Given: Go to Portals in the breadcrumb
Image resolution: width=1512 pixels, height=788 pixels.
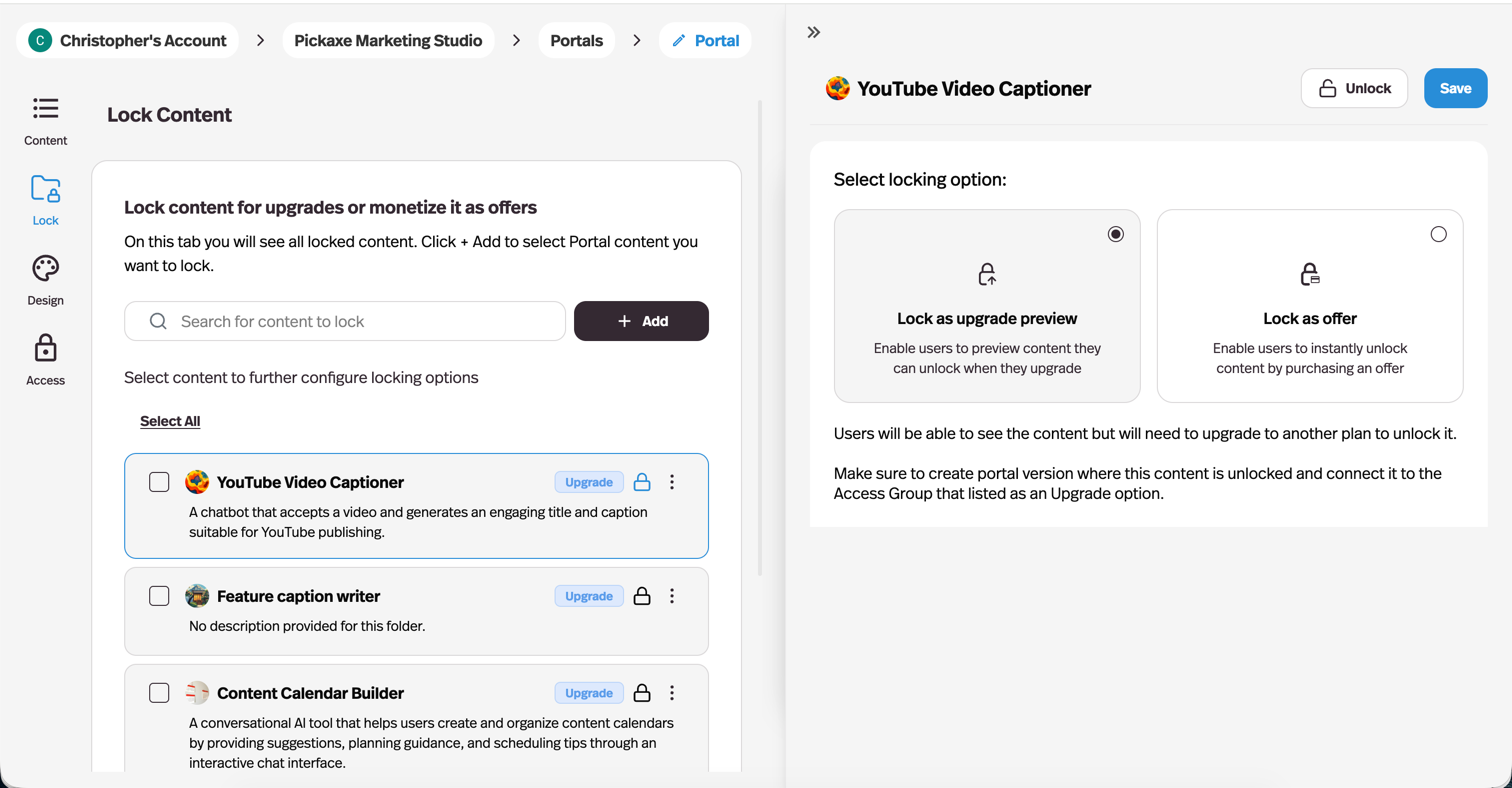Looking at the screenshot, I should click(x=576, y=40).
